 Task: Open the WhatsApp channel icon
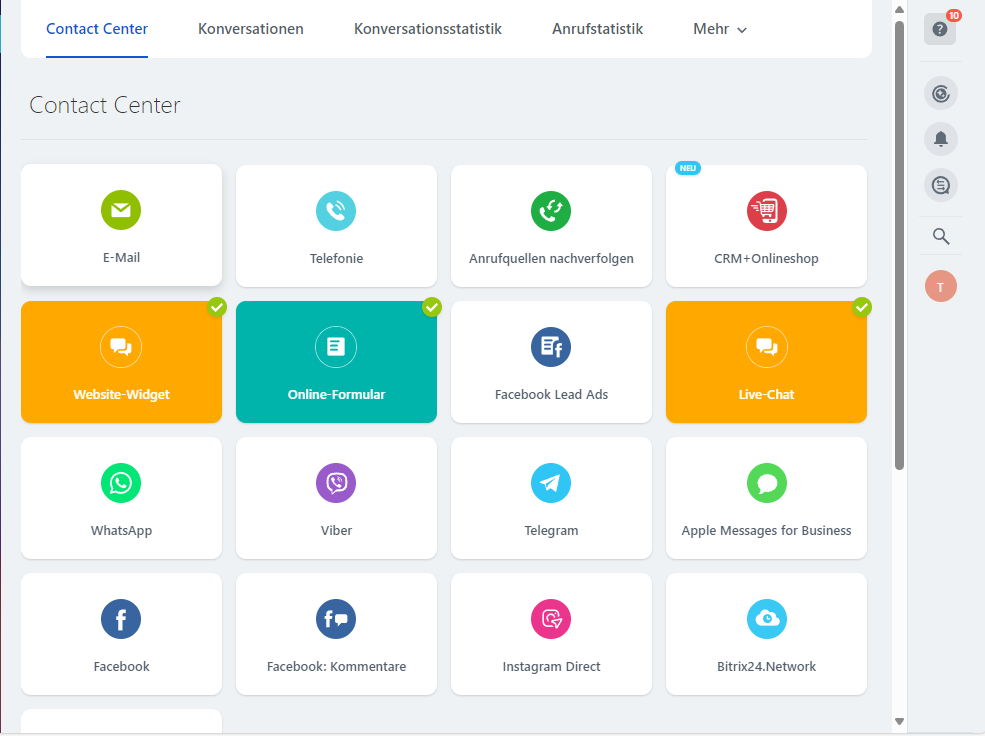coord(121,483)
